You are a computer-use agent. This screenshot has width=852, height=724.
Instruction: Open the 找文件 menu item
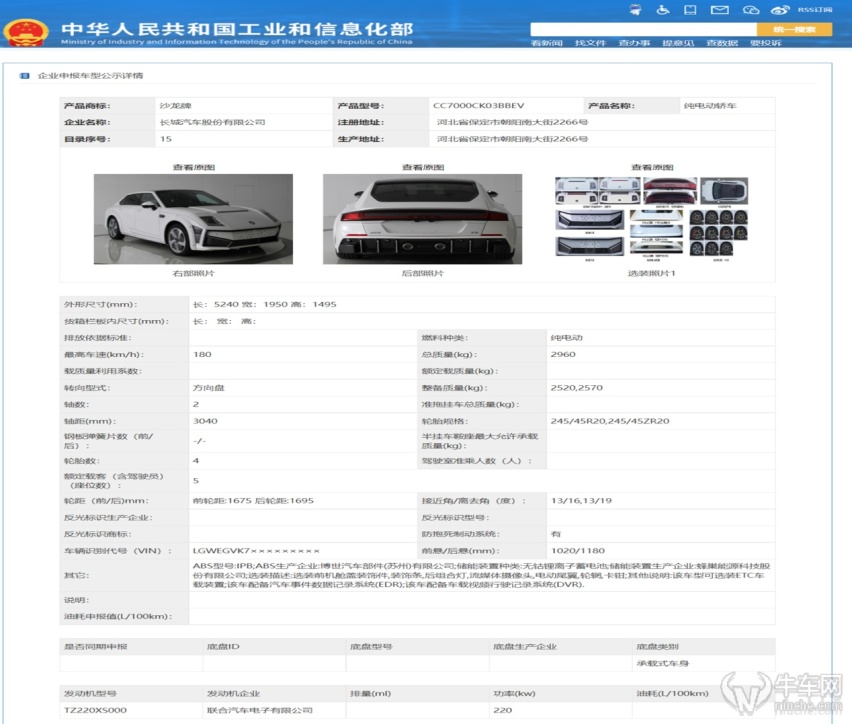point(590,43)
